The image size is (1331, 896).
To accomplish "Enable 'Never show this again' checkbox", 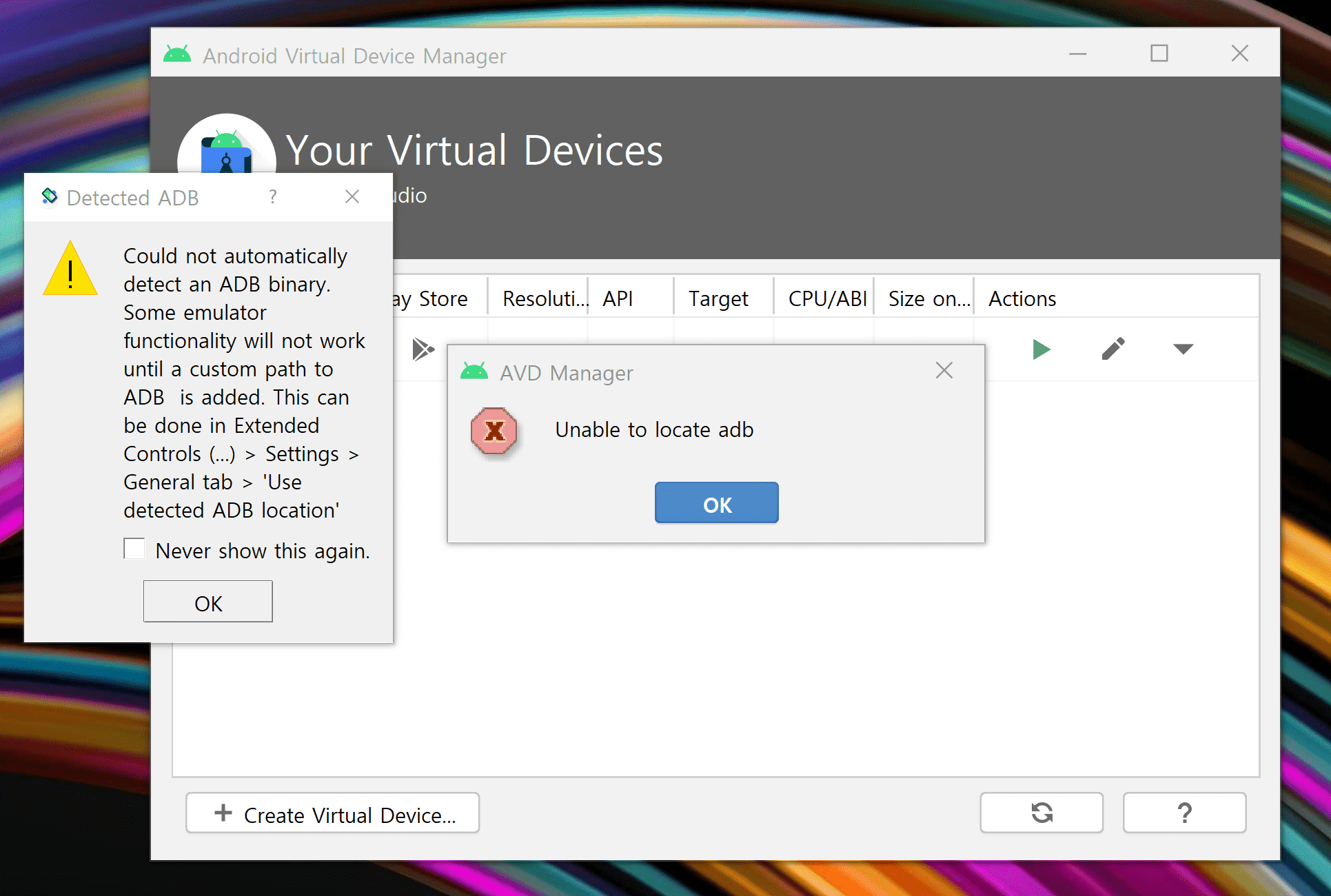I will pos(134,549).
